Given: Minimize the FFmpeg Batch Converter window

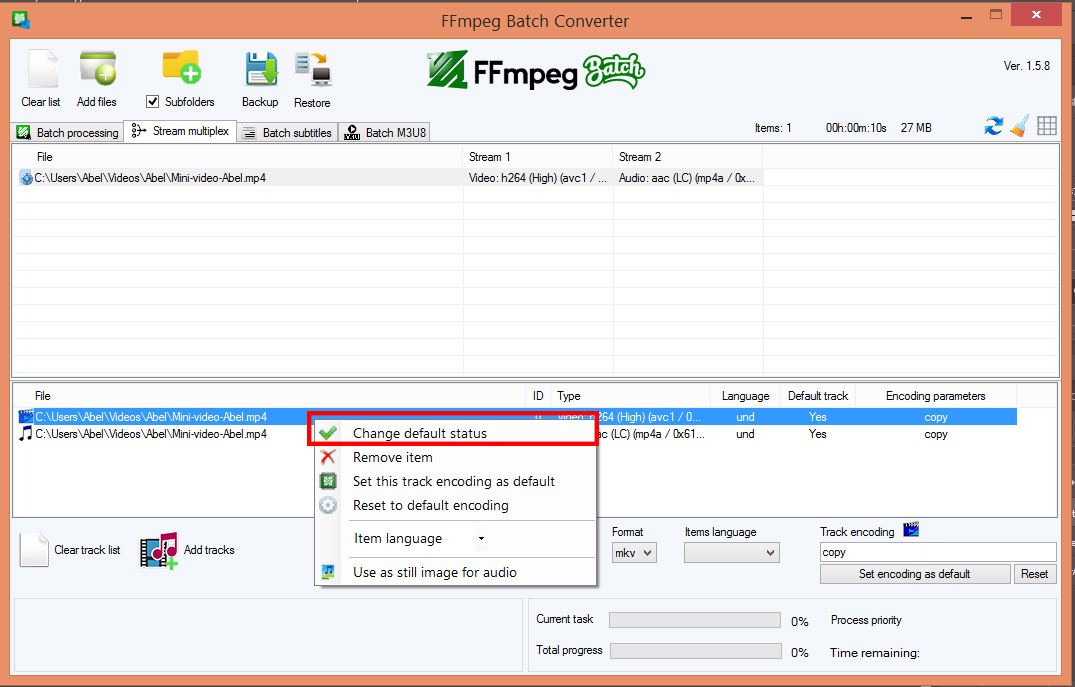Looking at the screenshot, I should coord(967,16).
